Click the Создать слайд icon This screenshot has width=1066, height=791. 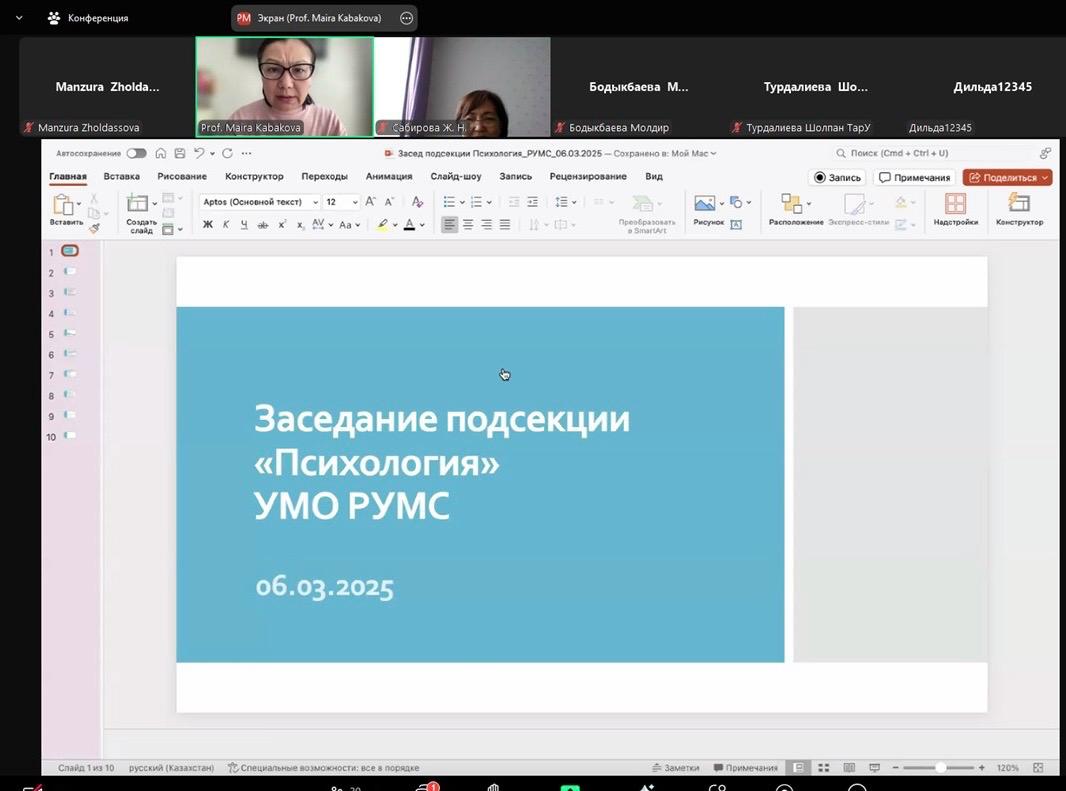137,203
